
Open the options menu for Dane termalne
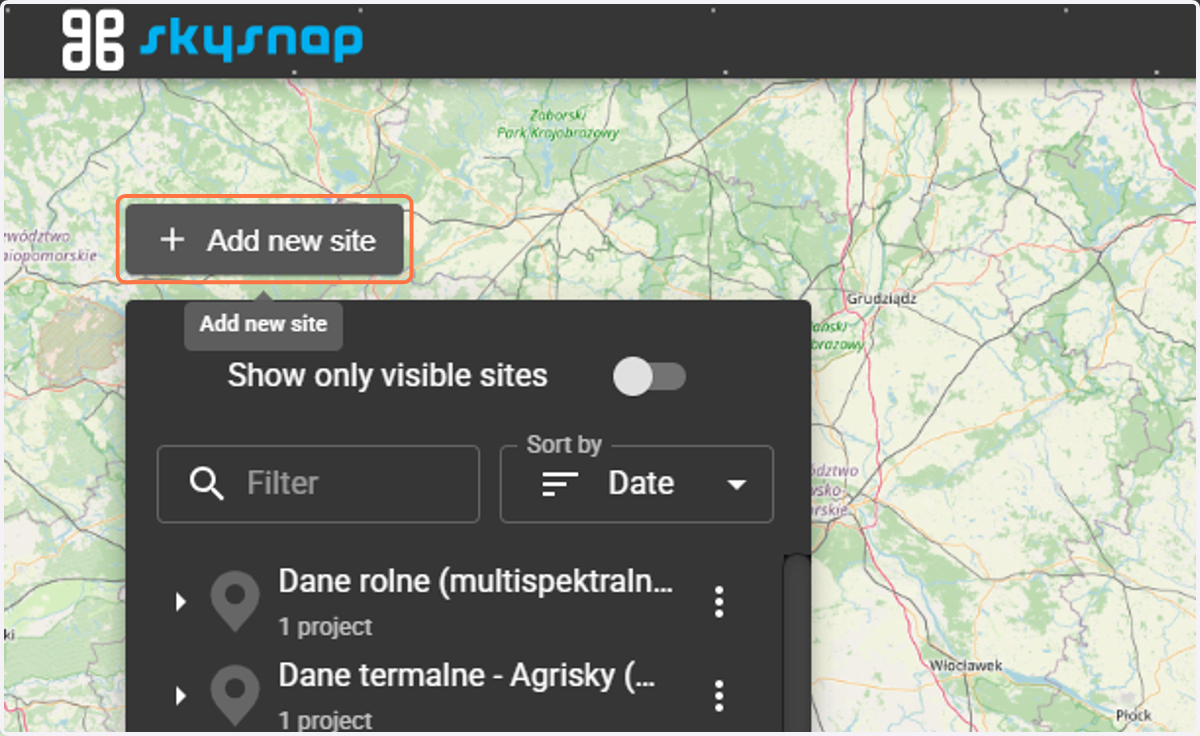pyautogui.click(x=718, y=695)
